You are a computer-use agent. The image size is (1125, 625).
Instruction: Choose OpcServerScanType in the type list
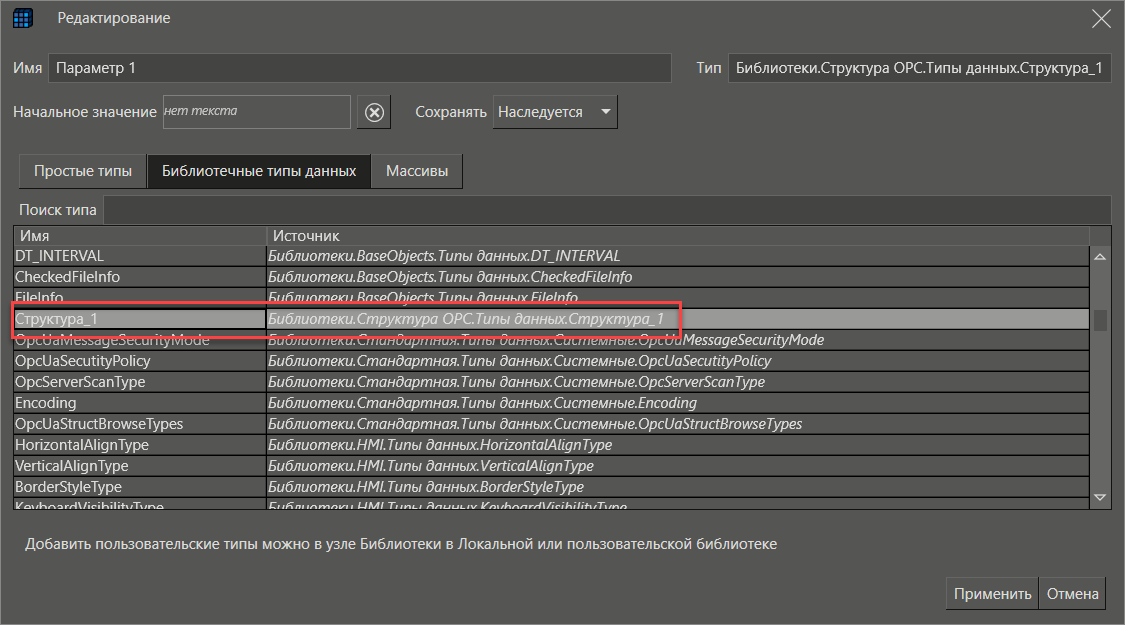pos(140,382)
